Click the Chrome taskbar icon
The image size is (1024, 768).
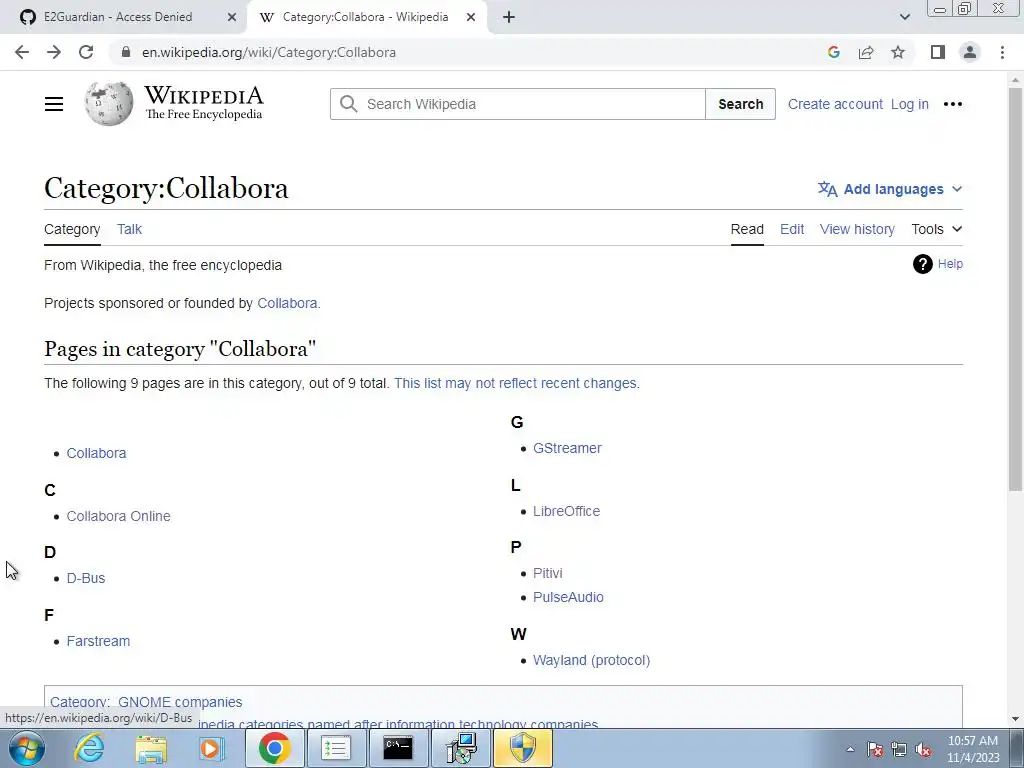275,748
